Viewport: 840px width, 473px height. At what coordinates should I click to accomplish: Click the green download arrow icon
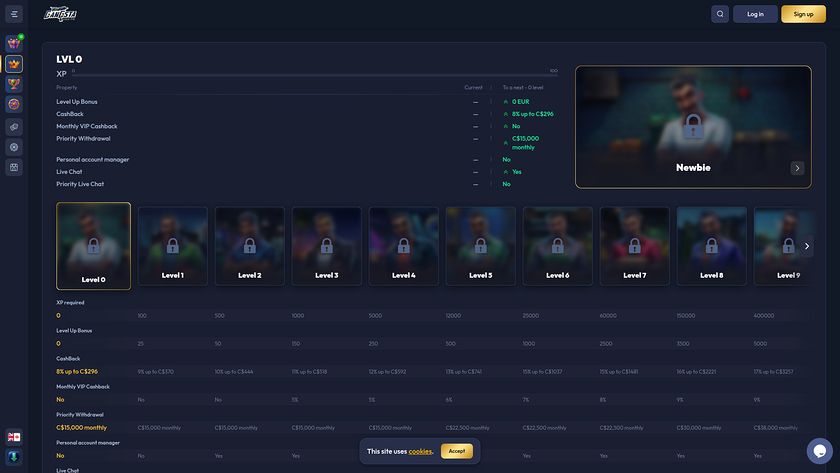[x=14, y=457]
